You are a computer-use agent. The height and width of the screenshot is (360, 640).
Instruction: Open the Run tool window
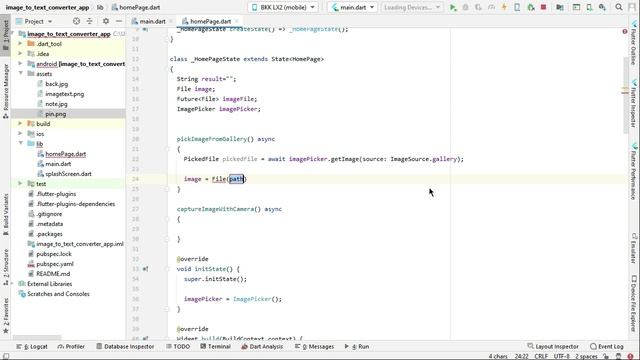point(357,347)
